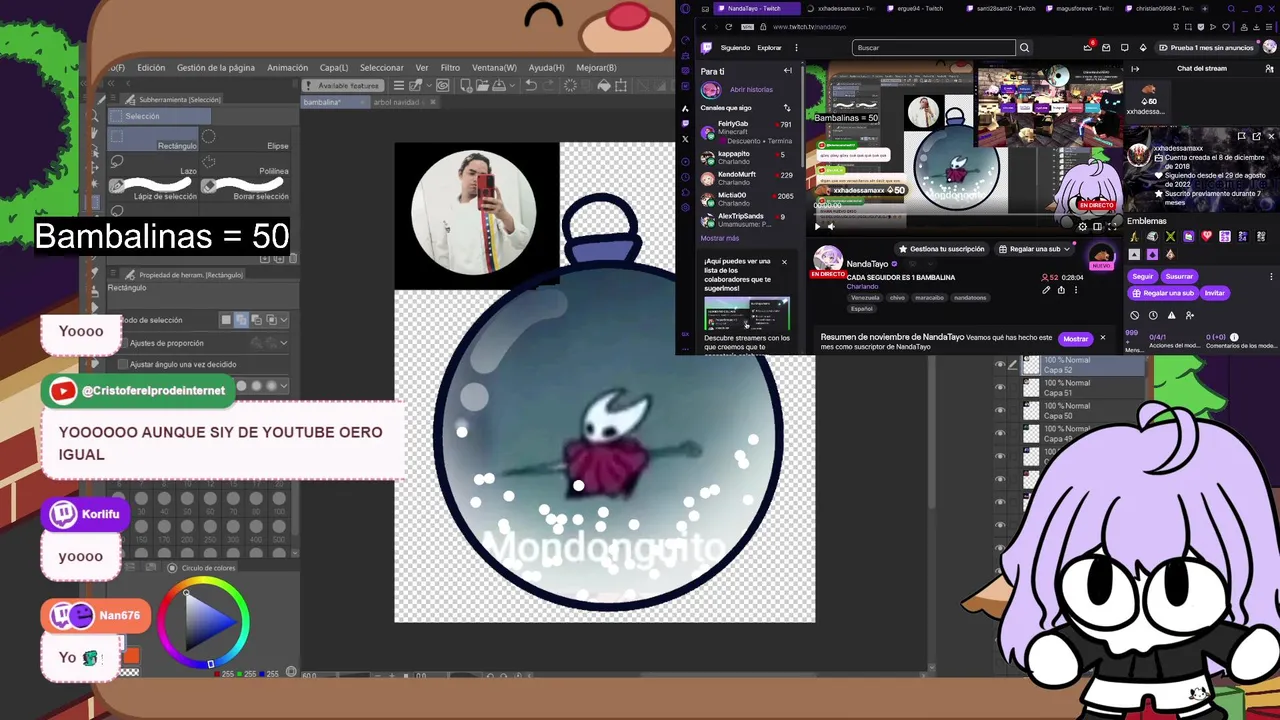Open Subherramienta panel menu icon
This screenshot has height=720, width=1280.
coord(114,99)
